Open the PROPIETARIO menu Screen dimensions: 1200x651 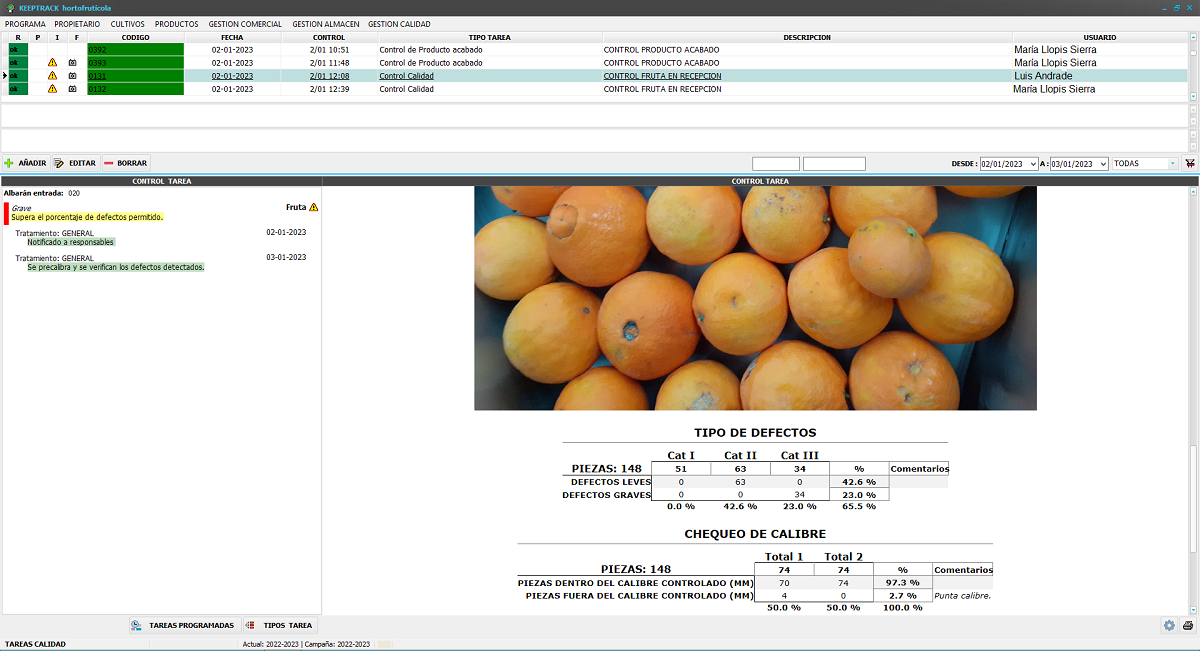77,23
